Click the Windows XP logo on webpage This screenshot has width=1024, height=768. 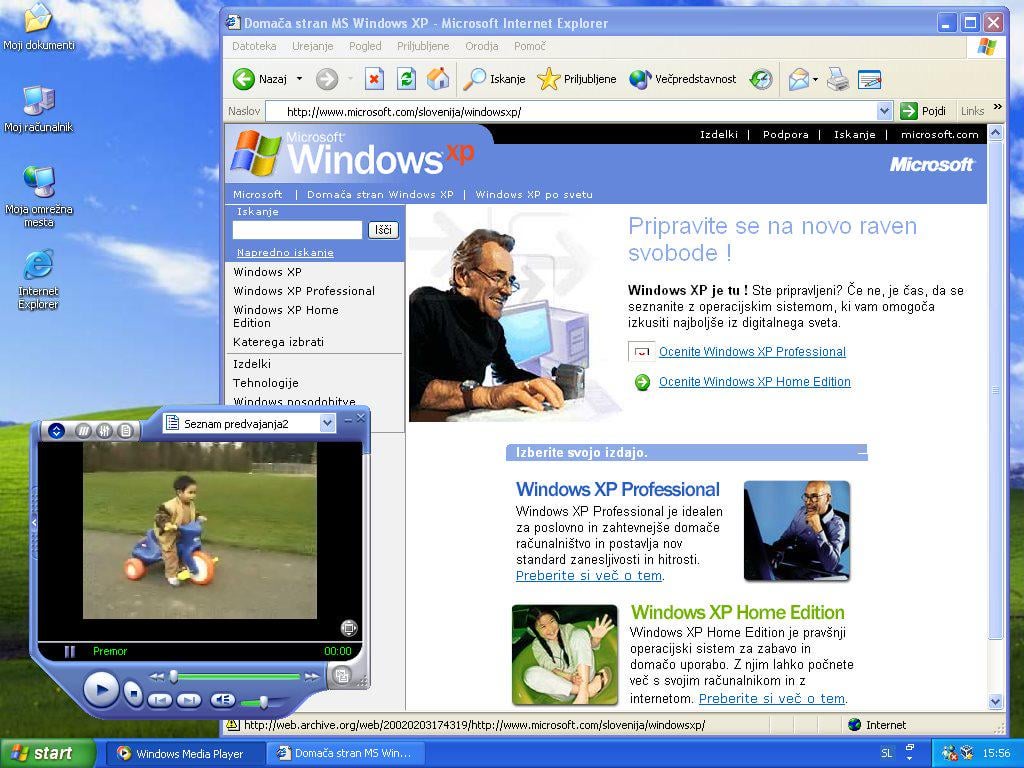coord(353,155)
